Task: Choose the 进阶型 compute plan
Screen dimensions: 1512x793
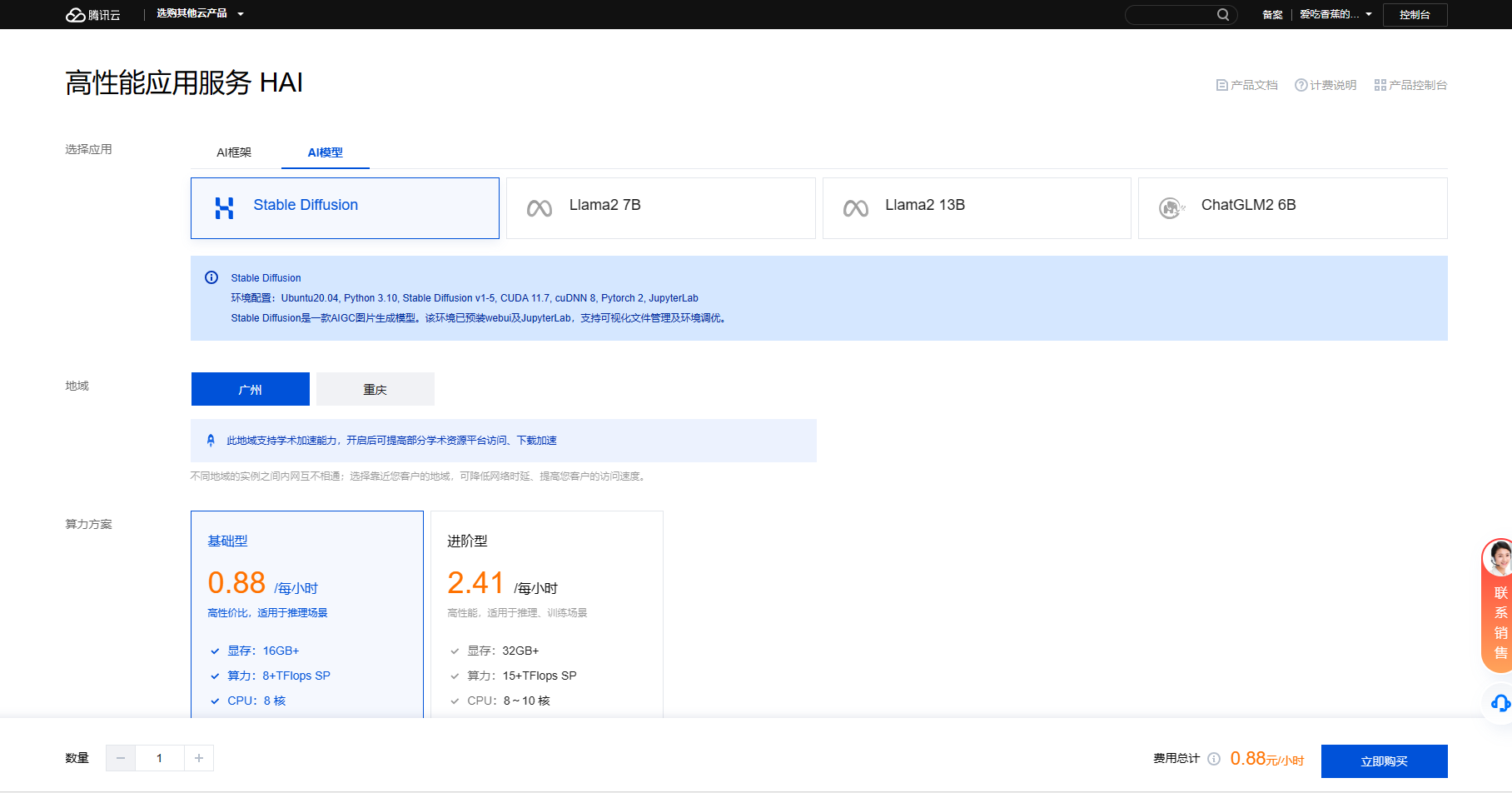Action: (547, 614)
